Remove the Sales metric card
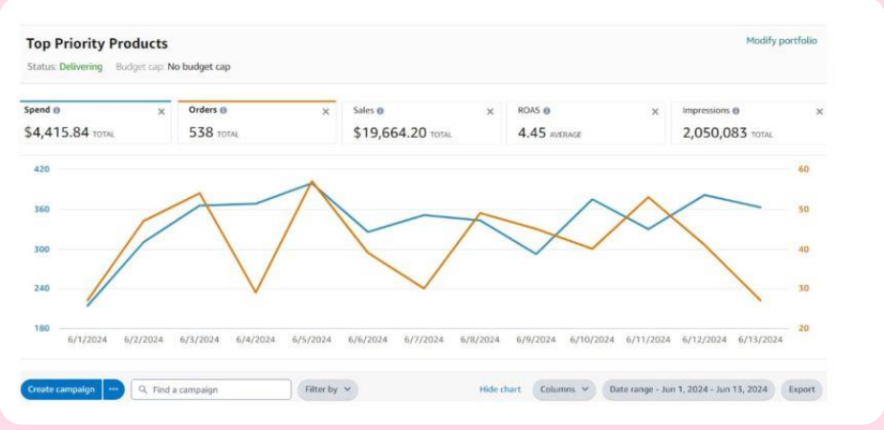884x430 pixels. 490,112
